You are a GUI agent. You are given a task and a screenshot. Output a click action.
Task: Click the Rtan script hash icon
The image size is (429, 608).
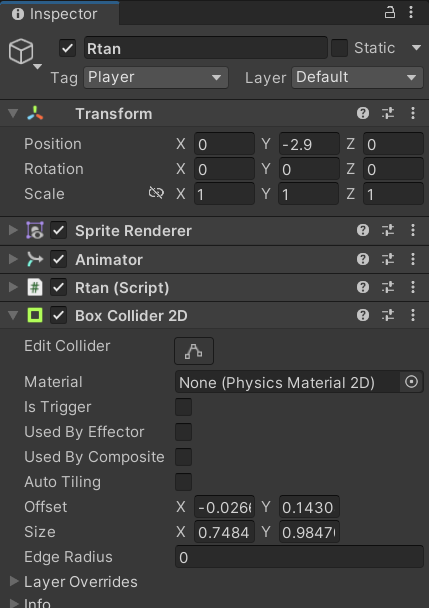(35, 287)
